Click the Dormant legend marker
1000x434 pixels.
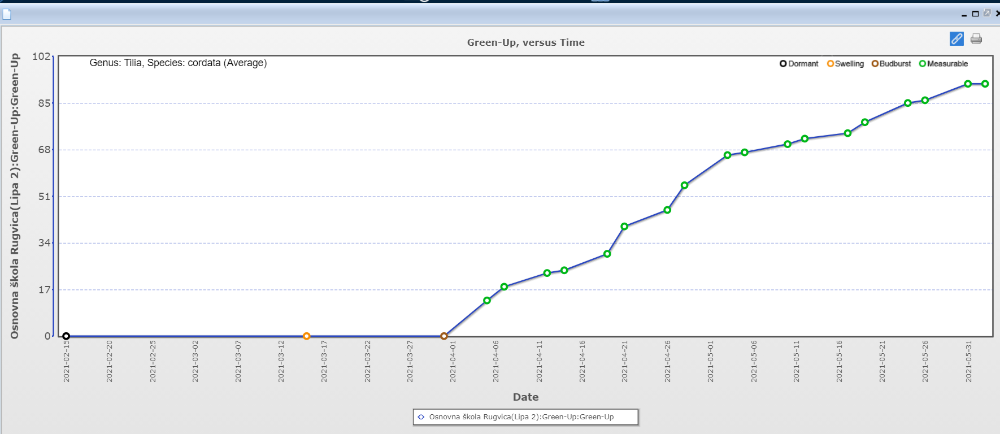click(x=783, y=64)
